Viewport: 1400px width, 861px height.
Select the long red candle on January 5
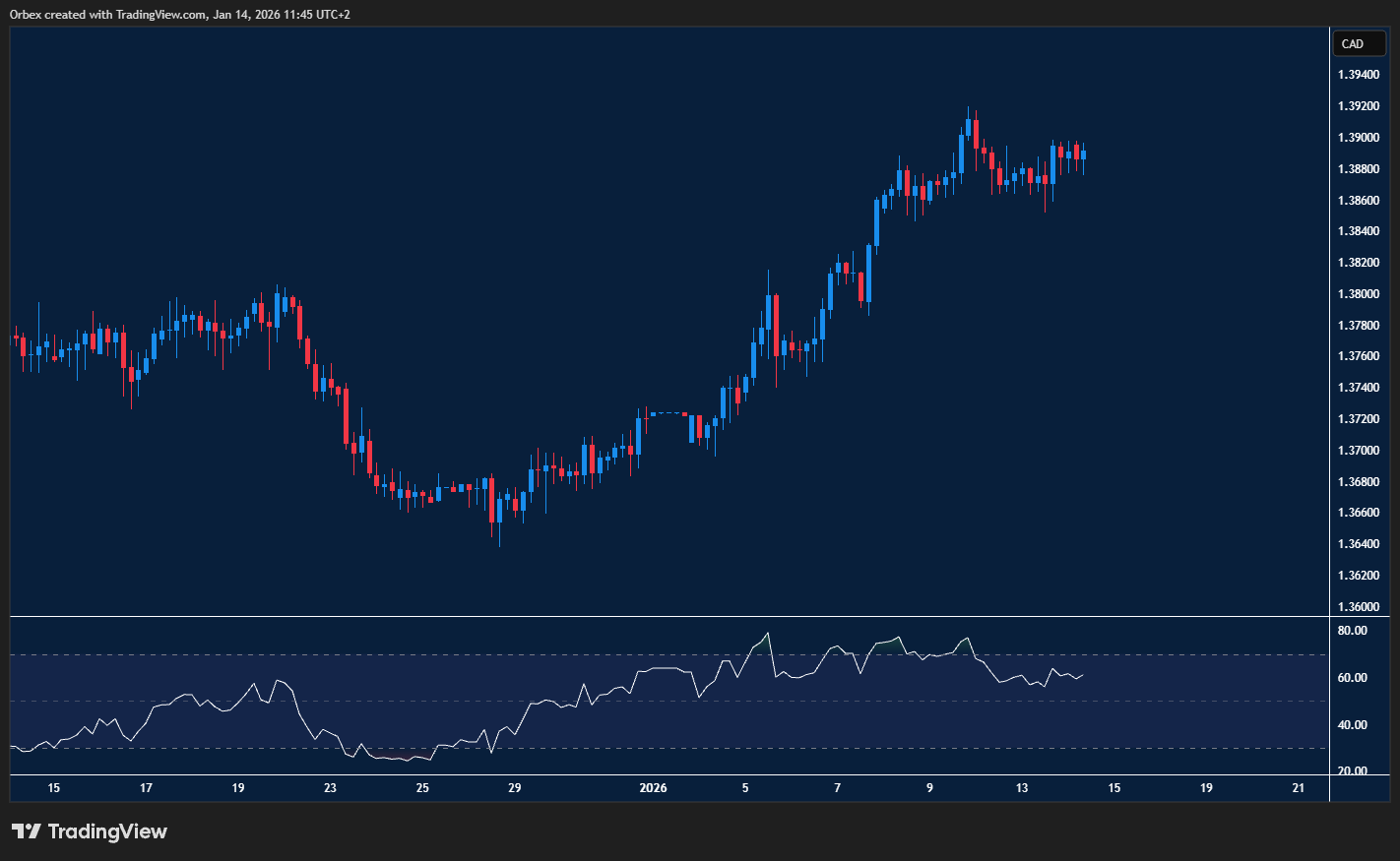click(x=775, y=325)
